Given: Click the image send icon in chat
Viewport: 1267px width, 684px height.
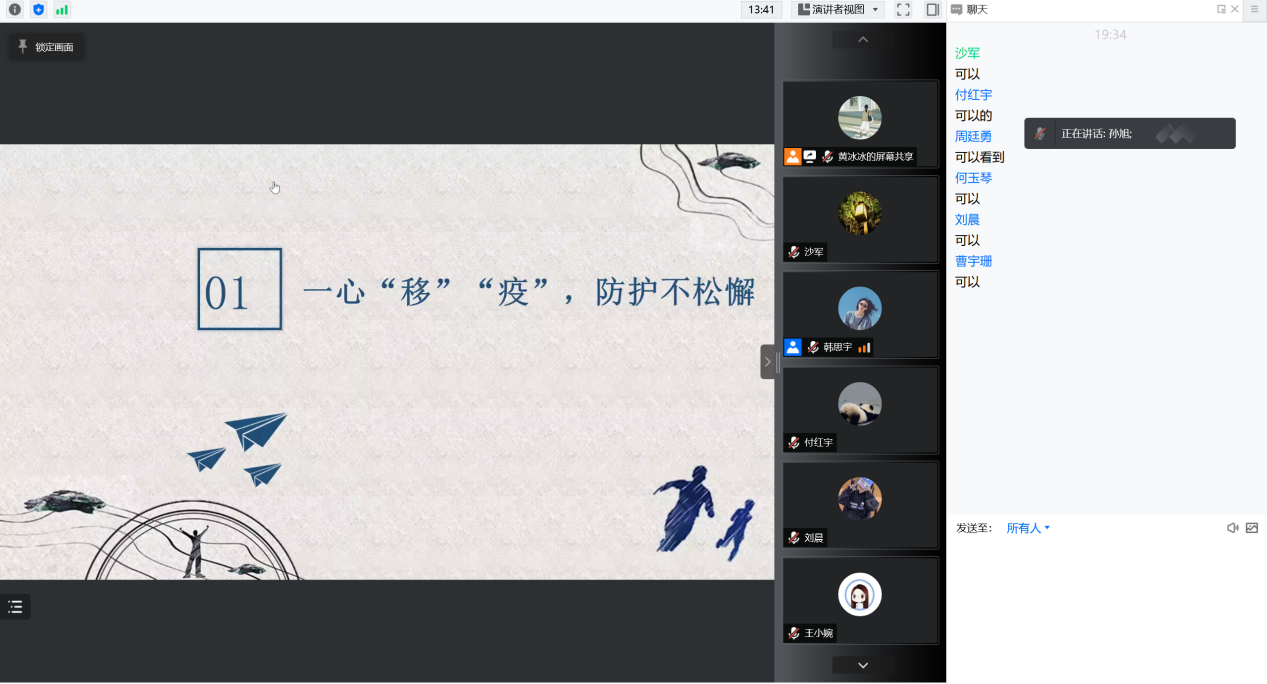Looking at the screenshot, I should (1252, 528).
